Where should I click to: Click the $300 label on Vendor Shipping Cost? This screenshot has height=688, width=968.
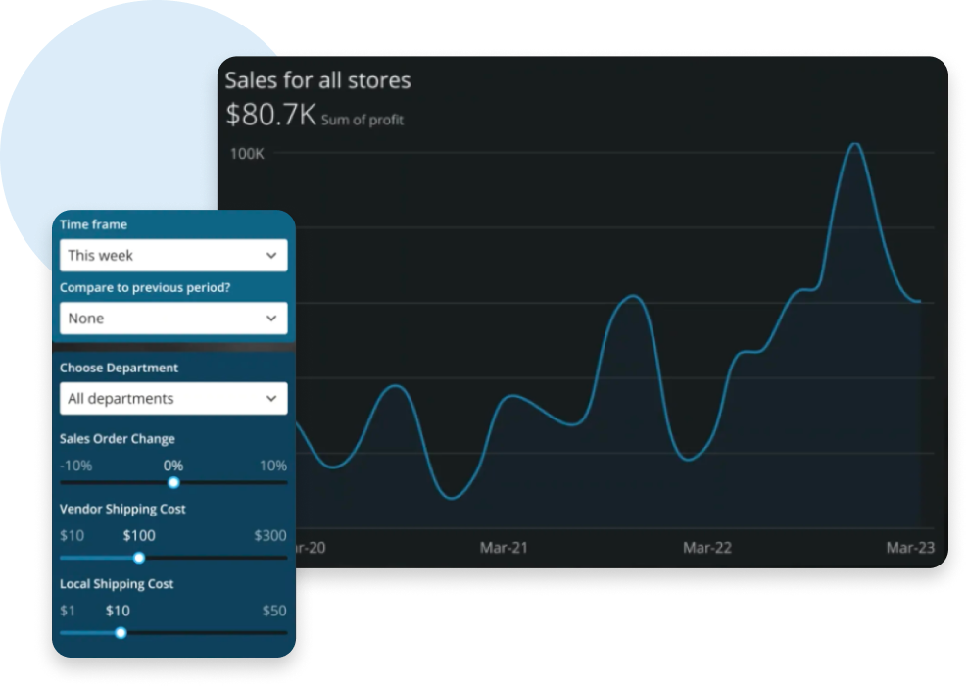click(269, 536)
